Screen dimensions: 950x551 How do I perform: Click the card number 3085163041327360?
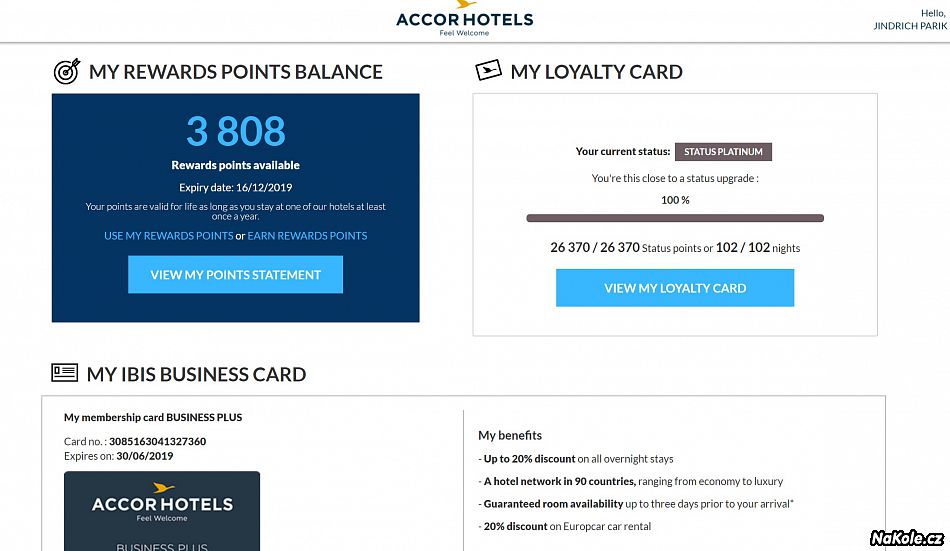tap(158, 441)
